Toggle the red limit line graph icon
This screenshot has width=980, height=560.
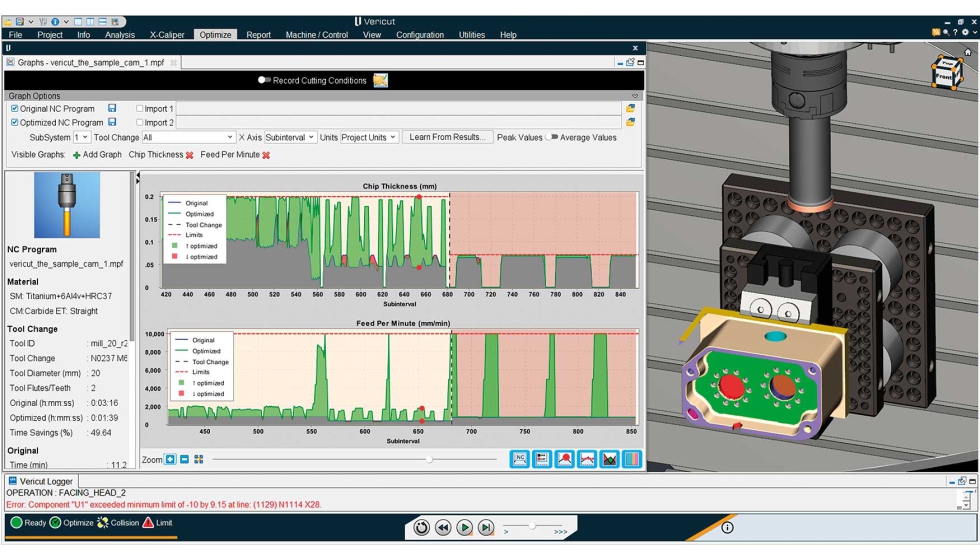587,459
